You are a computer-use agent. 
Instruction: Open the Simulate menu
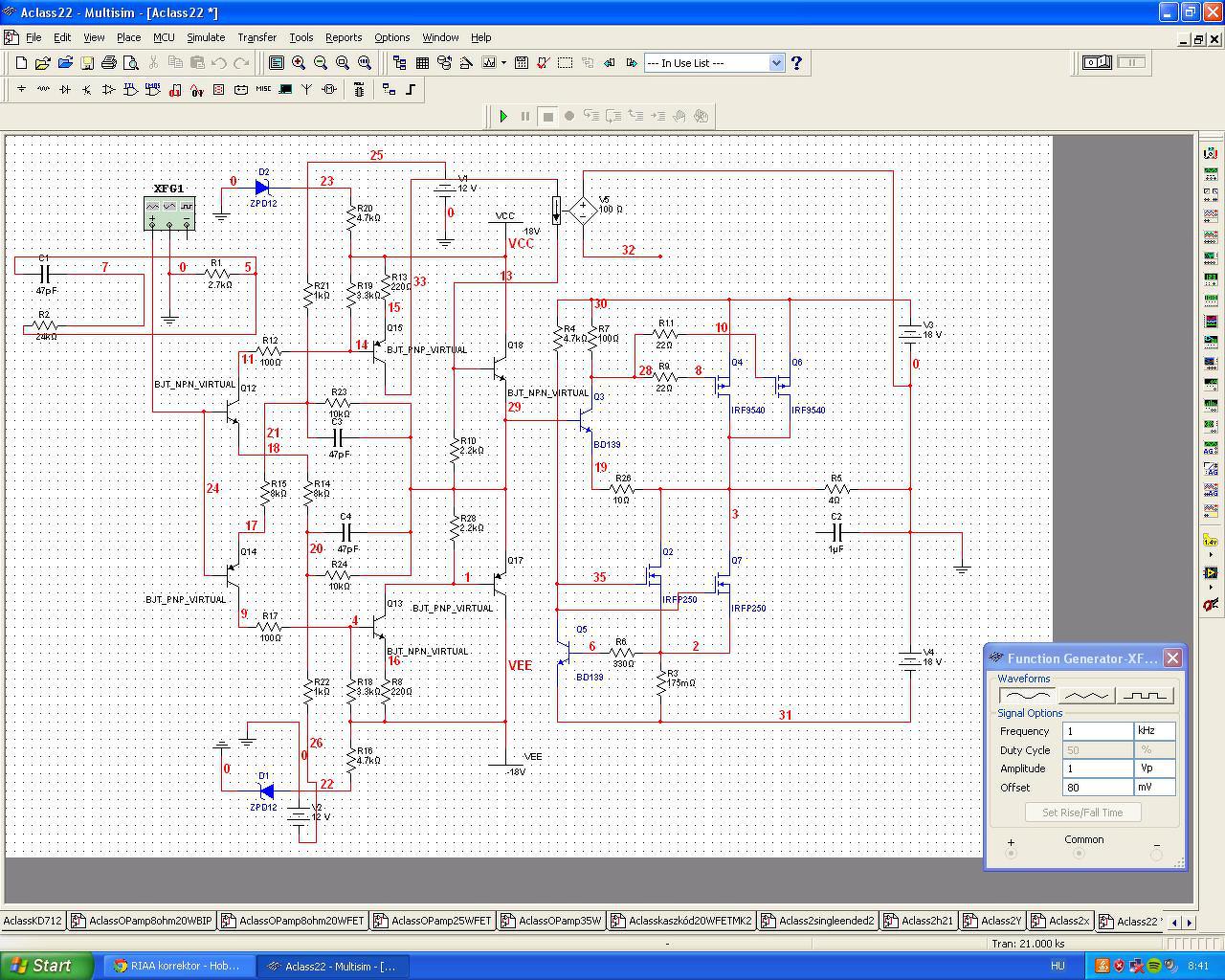[205, 37]
